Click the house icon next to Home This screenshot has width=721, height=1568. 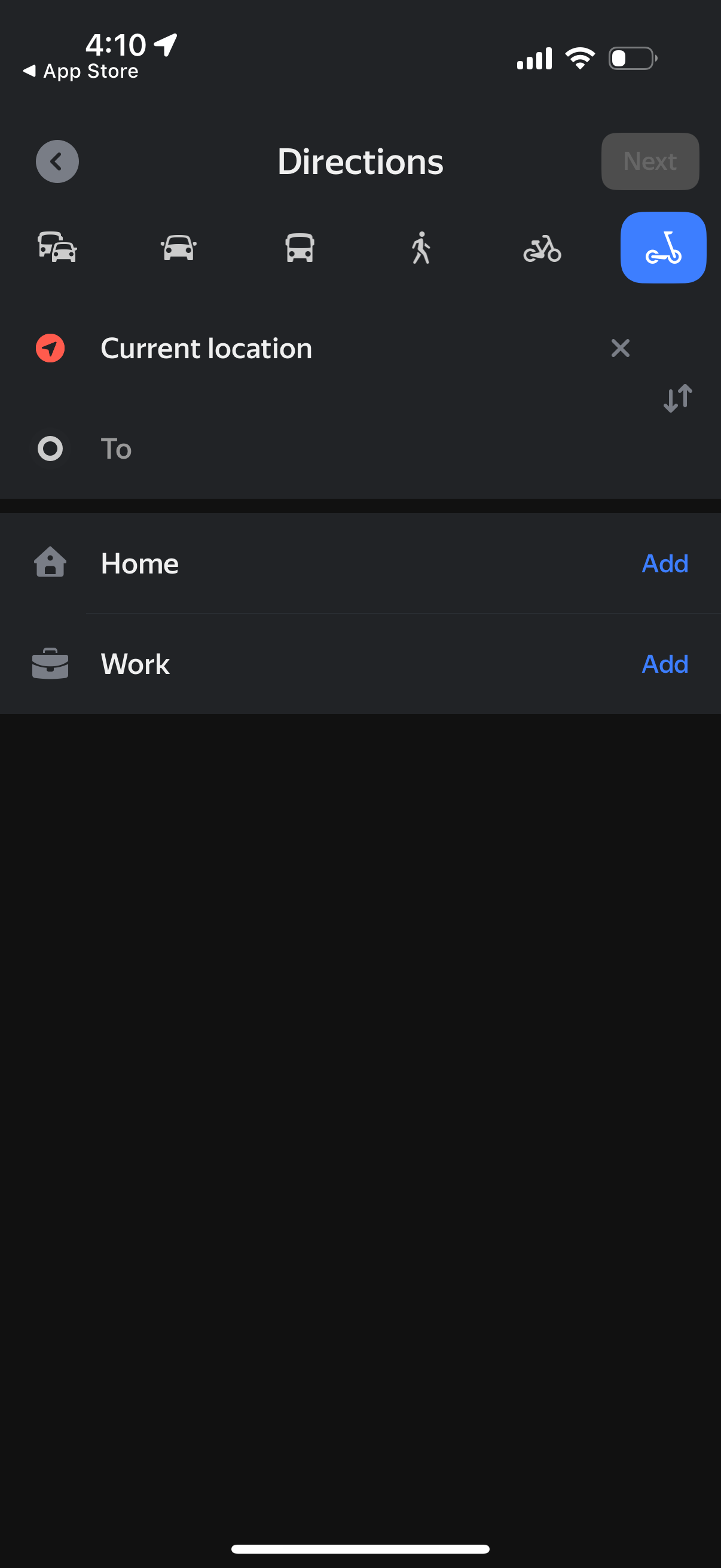coord(50,563)
